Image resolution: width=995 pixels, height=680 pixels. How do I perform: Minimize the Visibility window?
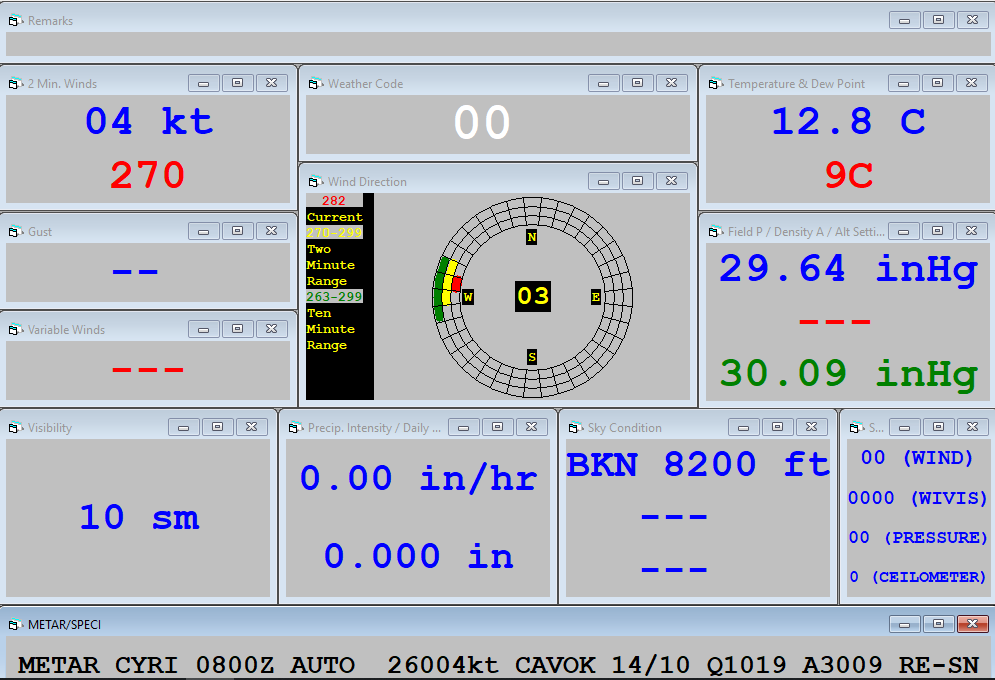(x=184, y=427)
